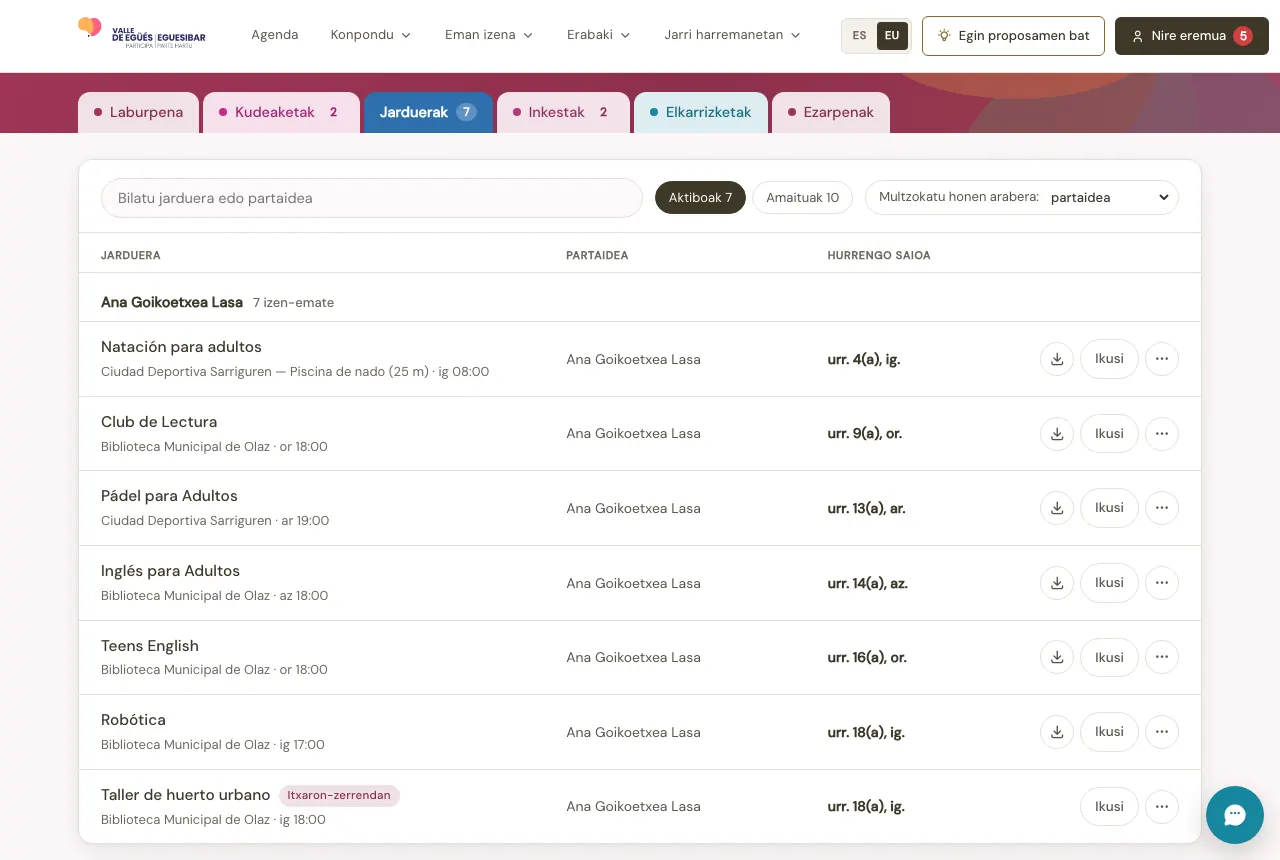Switch to the Kudeaketak tab
The image size is (1280, 860).
click(x=281, y=113)
